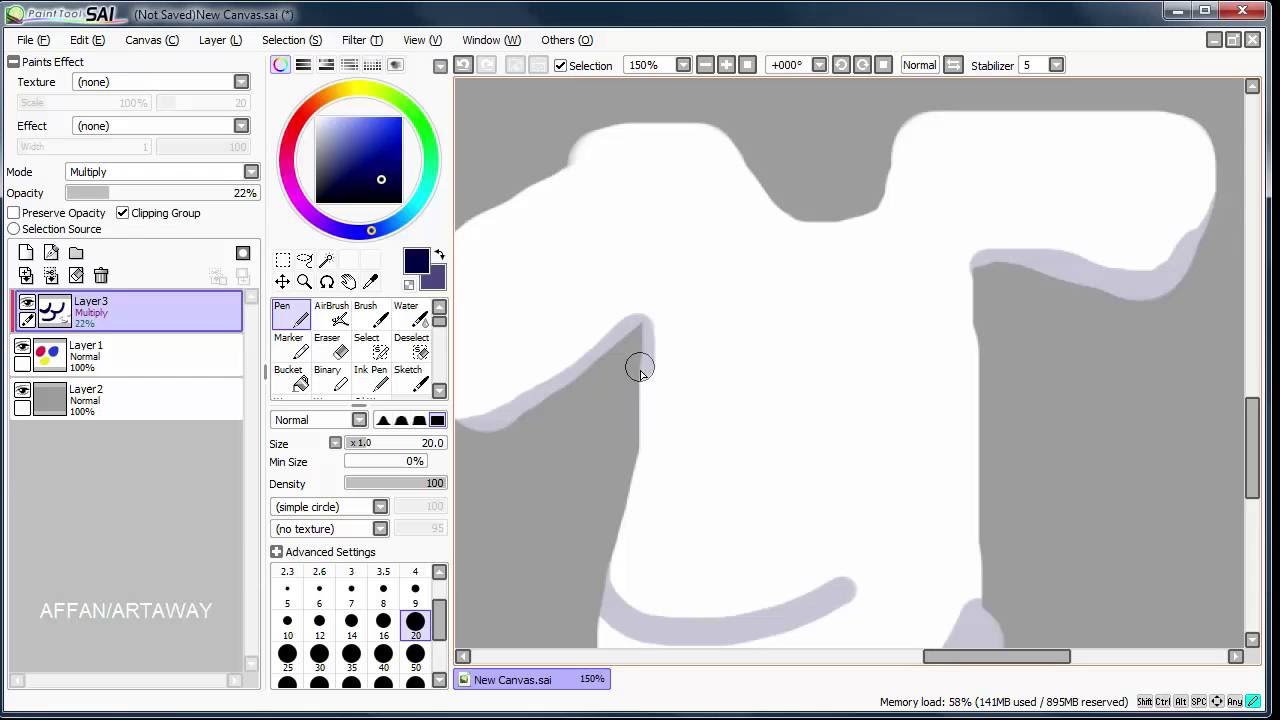Viewport: 1280px width, 720px height.
Task: Open the layer Mode Multiply dropdown
Action: (251, 172)
